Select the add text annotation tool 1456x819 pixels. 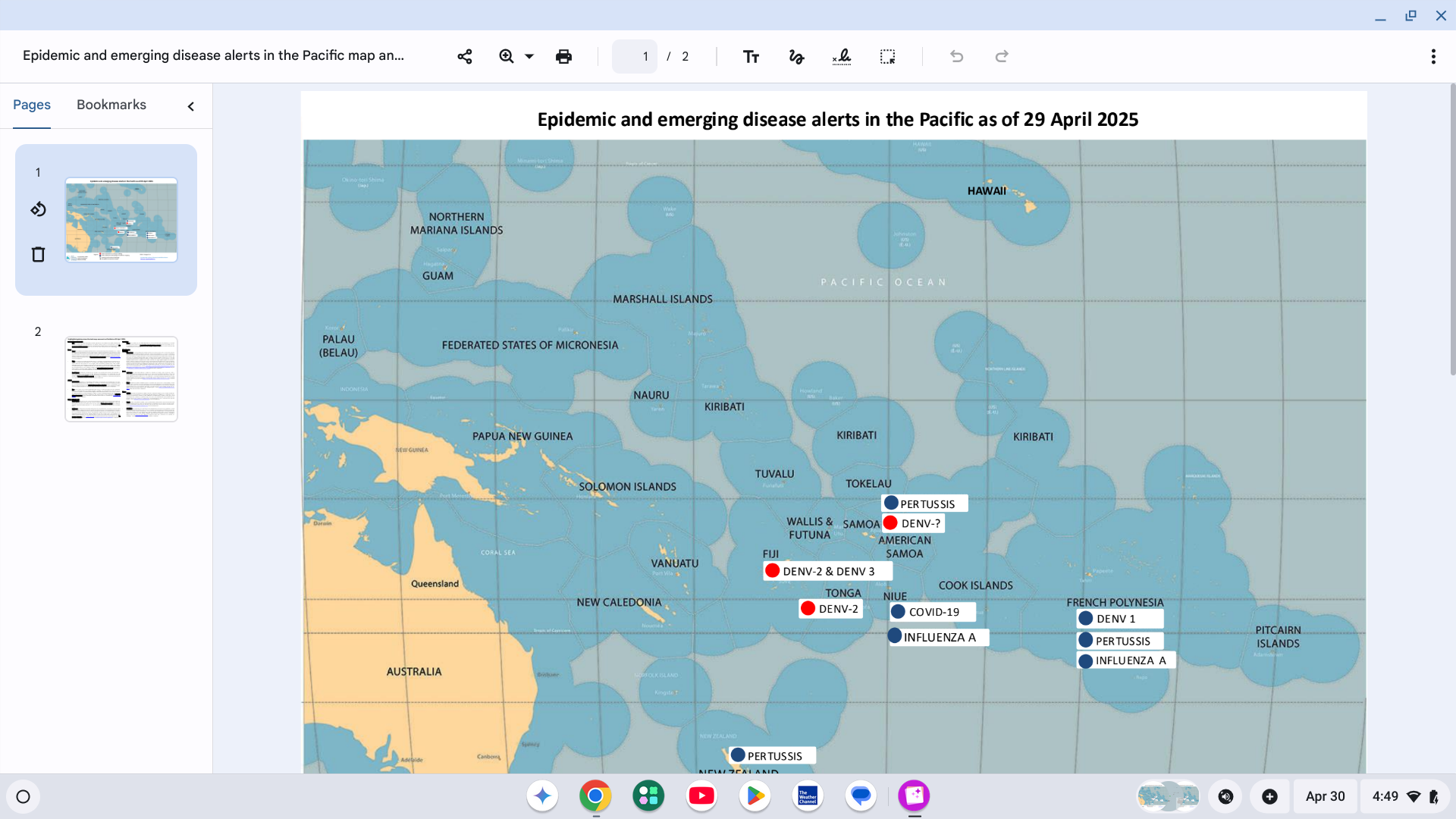coord(751,56)
